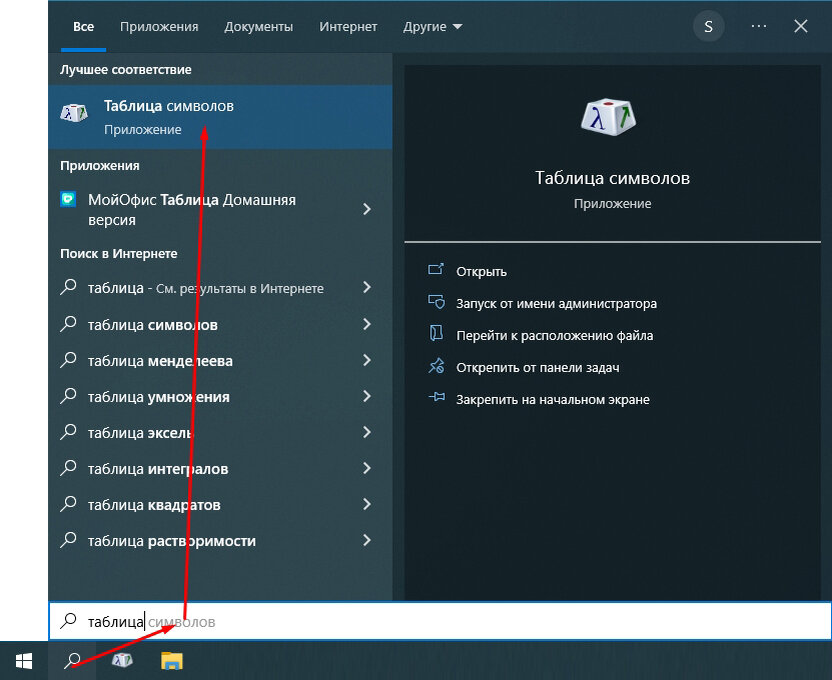Switch to the Все tab
Viewport: 832px width, 680px height.
(x=83, y=27)
